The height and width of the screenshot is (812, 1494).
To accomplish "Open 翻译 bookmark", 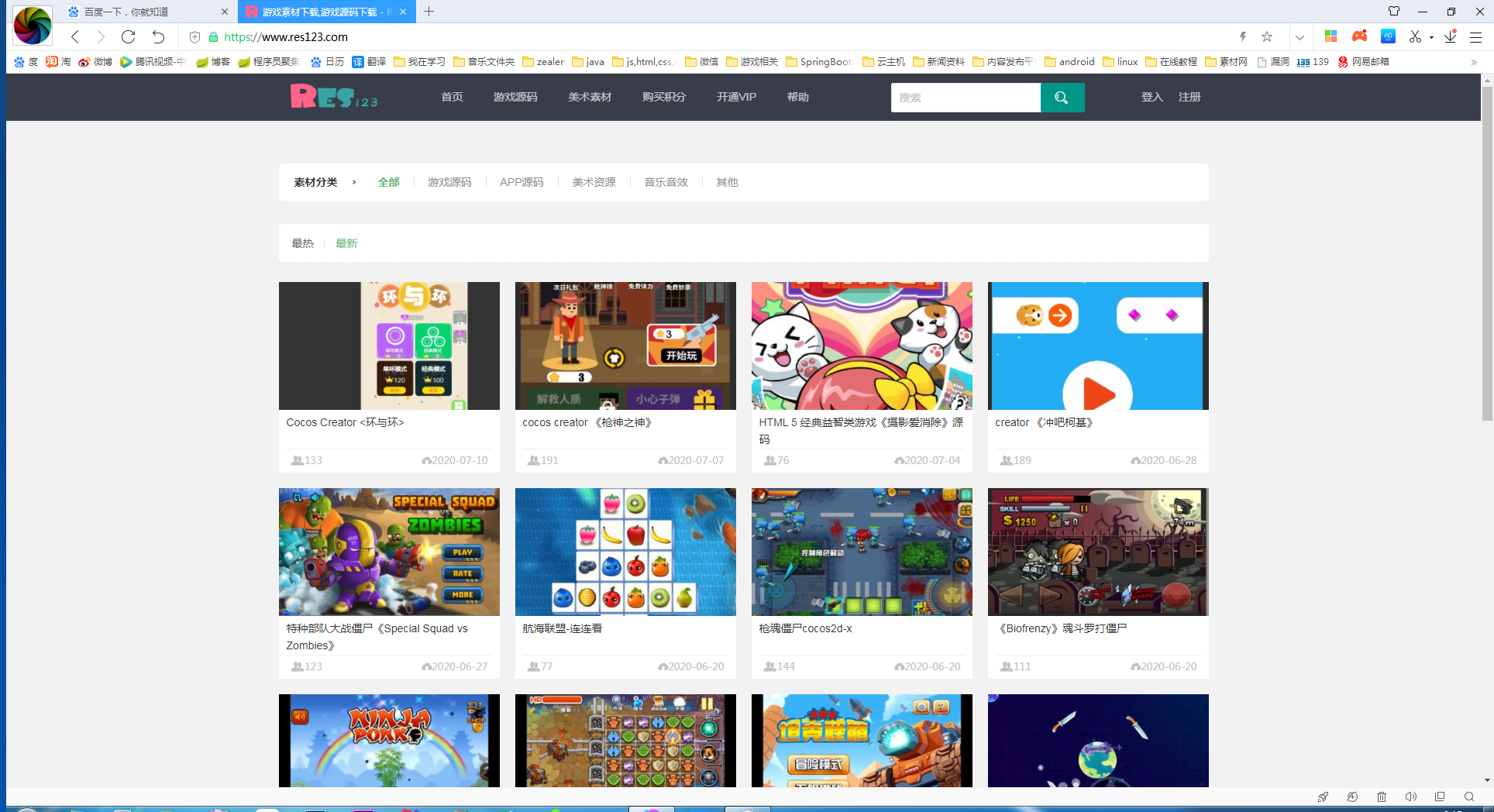I will (x=369, y=62).
